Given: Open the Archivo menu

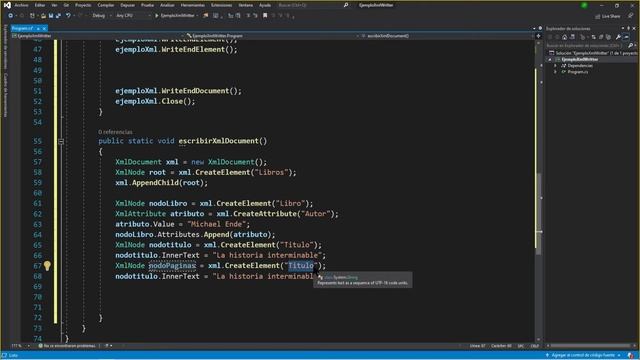Looking at the screenshot, I should coord(21,5).
